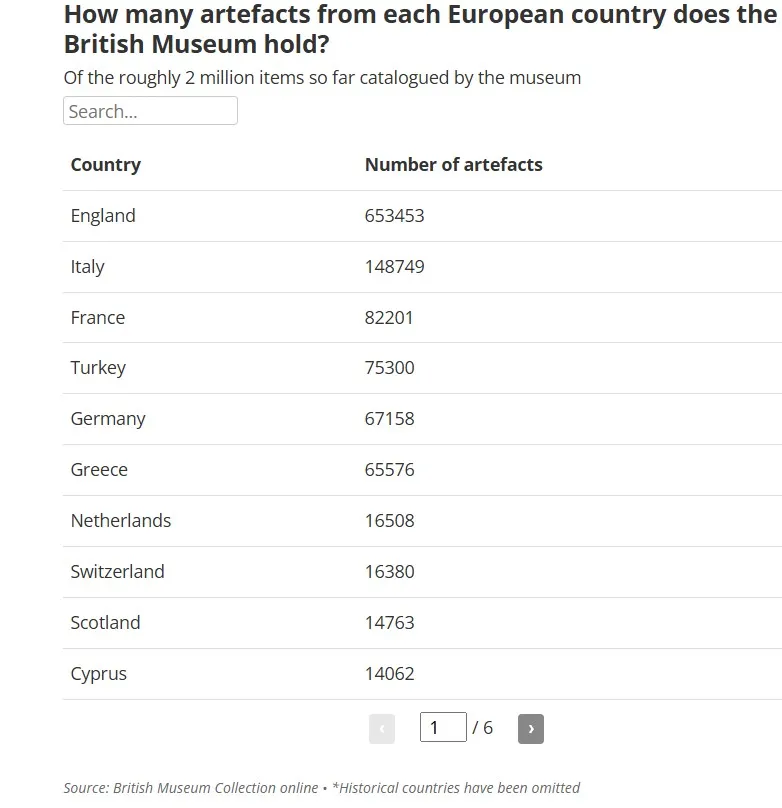Viewport: 782px width, 808px height.
Task: Focus the Search input field
Action: pos(150,110)
